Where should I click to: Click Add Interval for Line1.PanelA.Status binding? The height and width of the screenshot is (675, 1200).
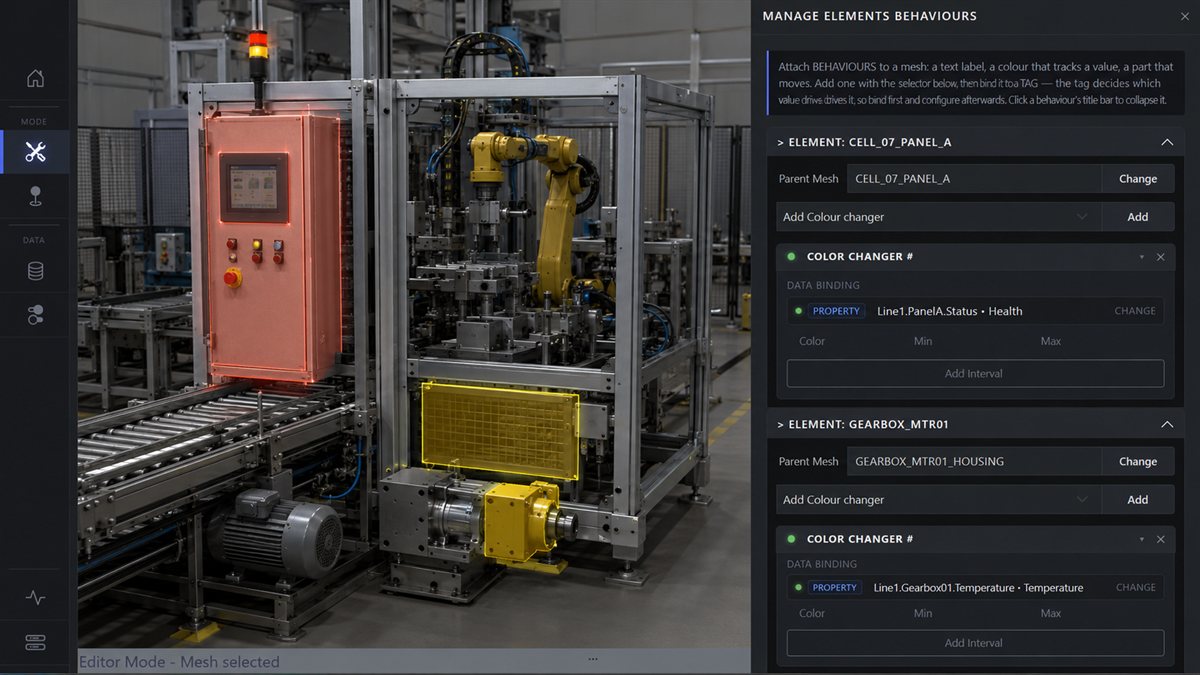click(x=975, y=374)
